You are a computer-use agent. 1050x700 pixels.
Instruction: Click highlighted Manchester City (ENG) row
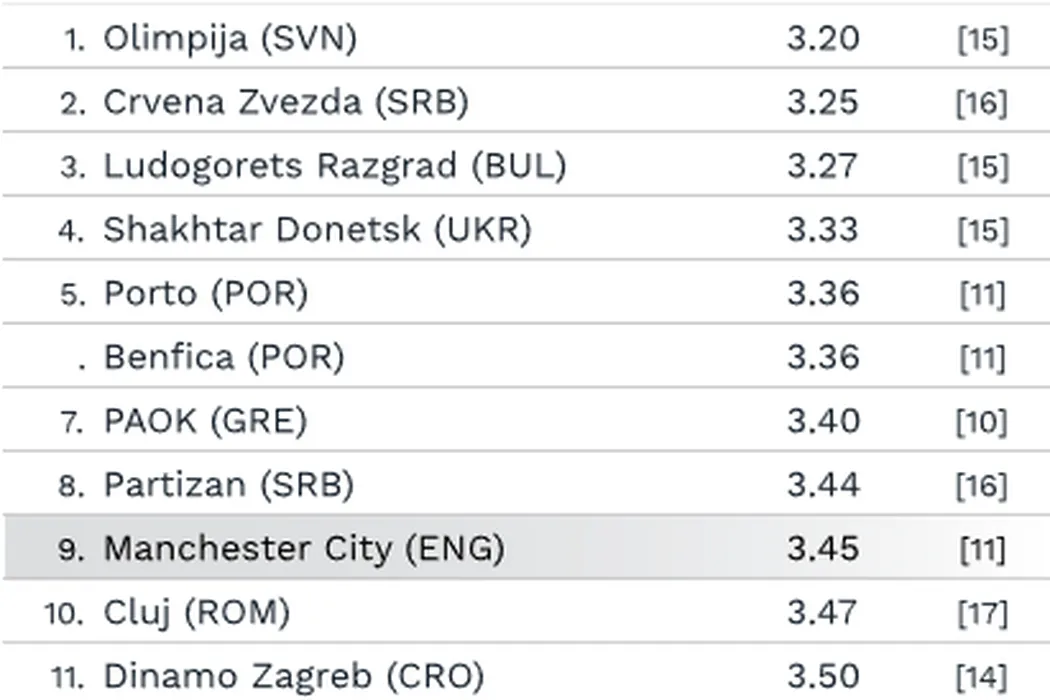pyautogui.click(x=304, y=548)
